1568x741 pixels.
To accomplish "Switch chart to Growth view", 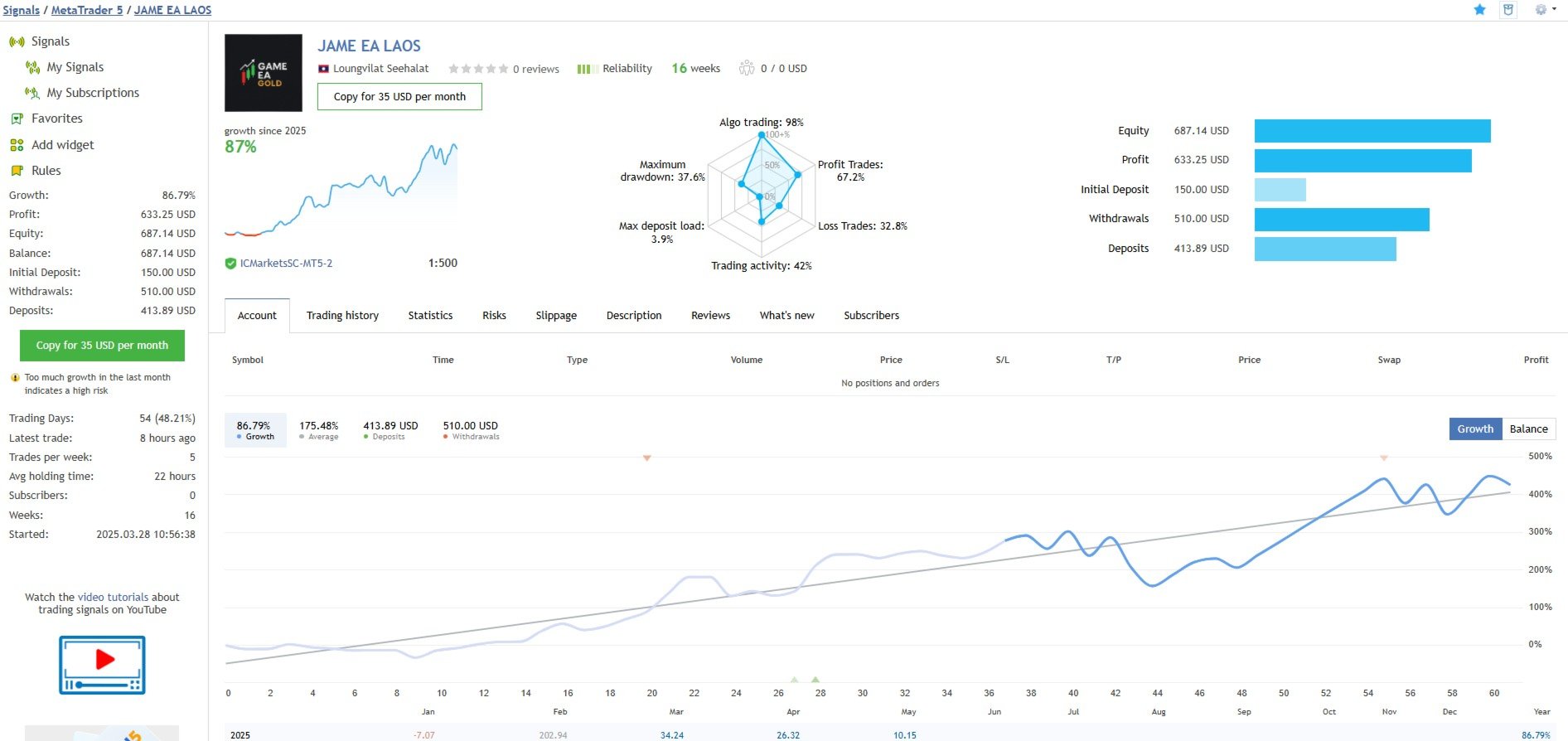I will pos(1475,429).
